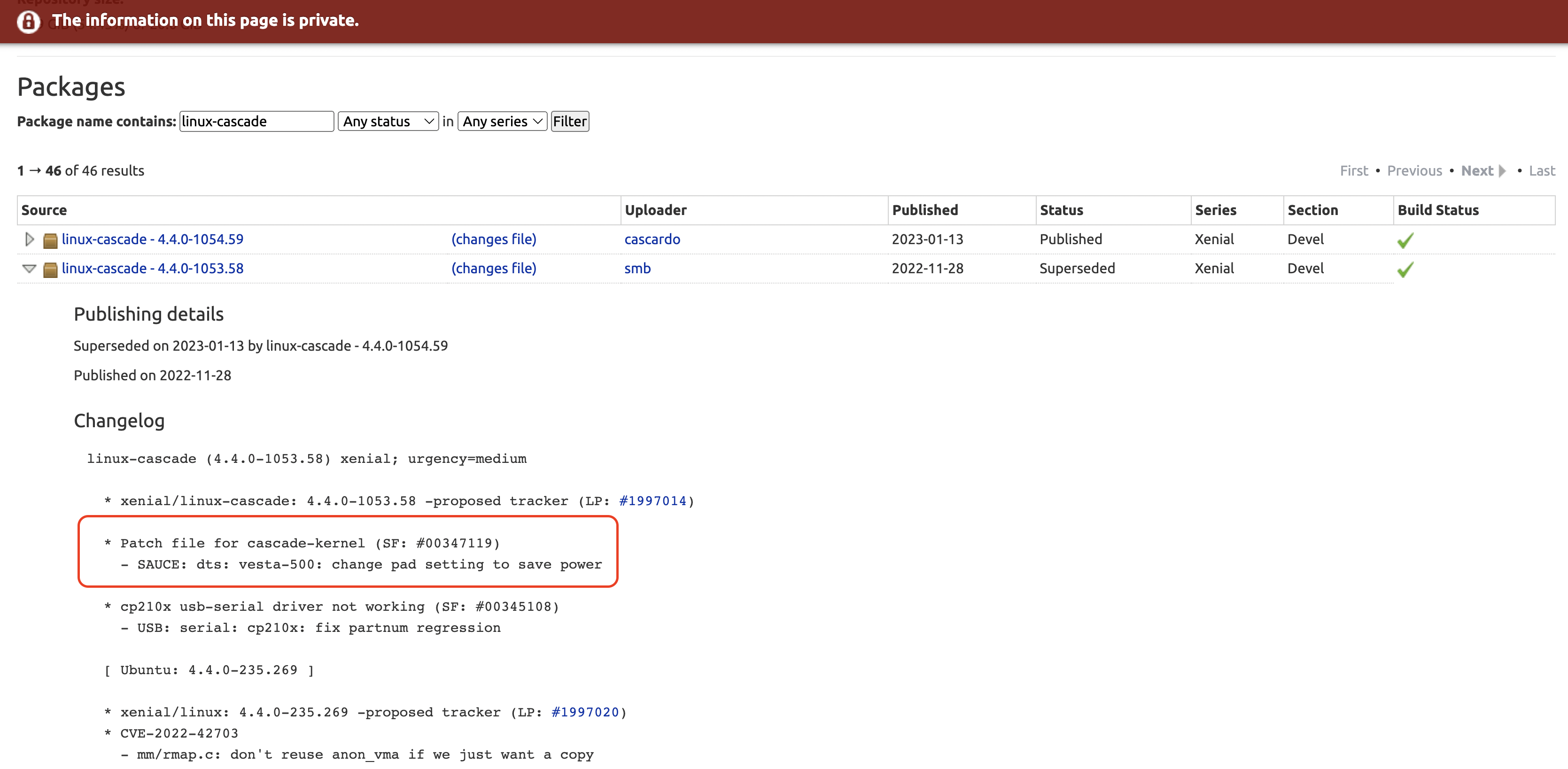This screenshot has height=769, width=1568.
Task: Go to the First results page
Action: 1354,171
